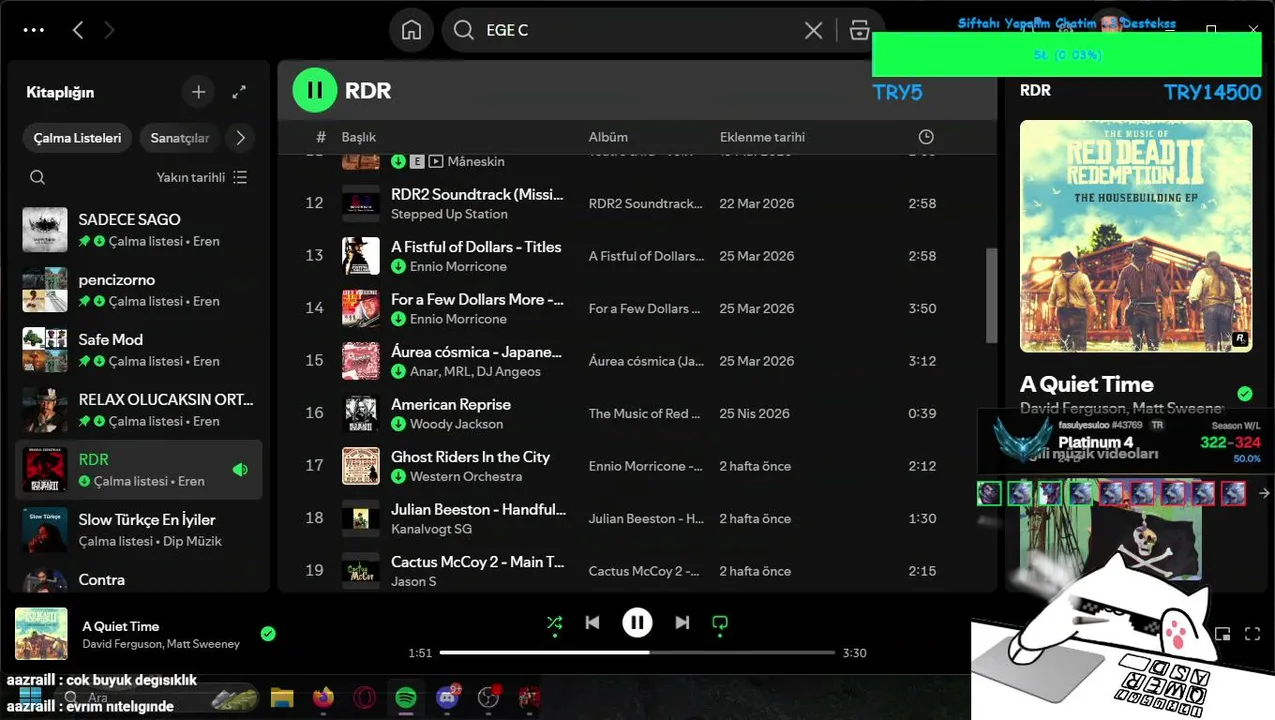Select the Sanatçılar filter chip
The height and width of the screenshot is (720, 1275).
(x=180, y=138)
